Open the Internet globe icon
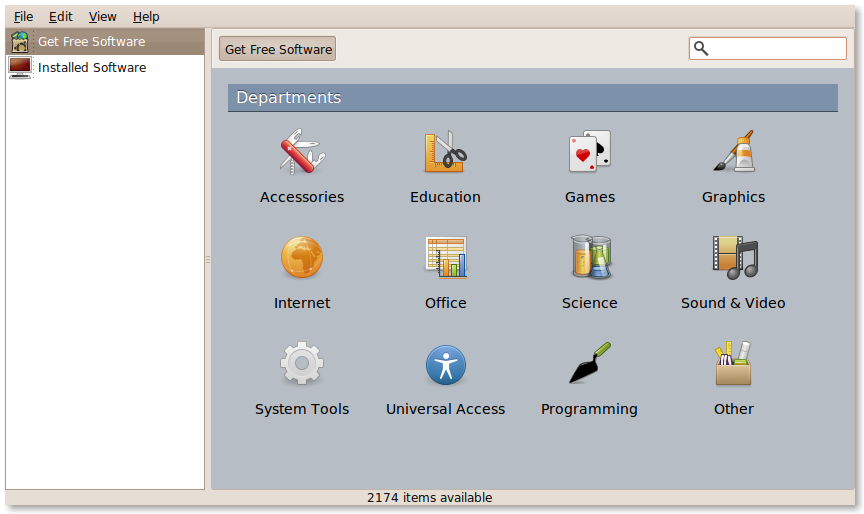 click(302, 257)
